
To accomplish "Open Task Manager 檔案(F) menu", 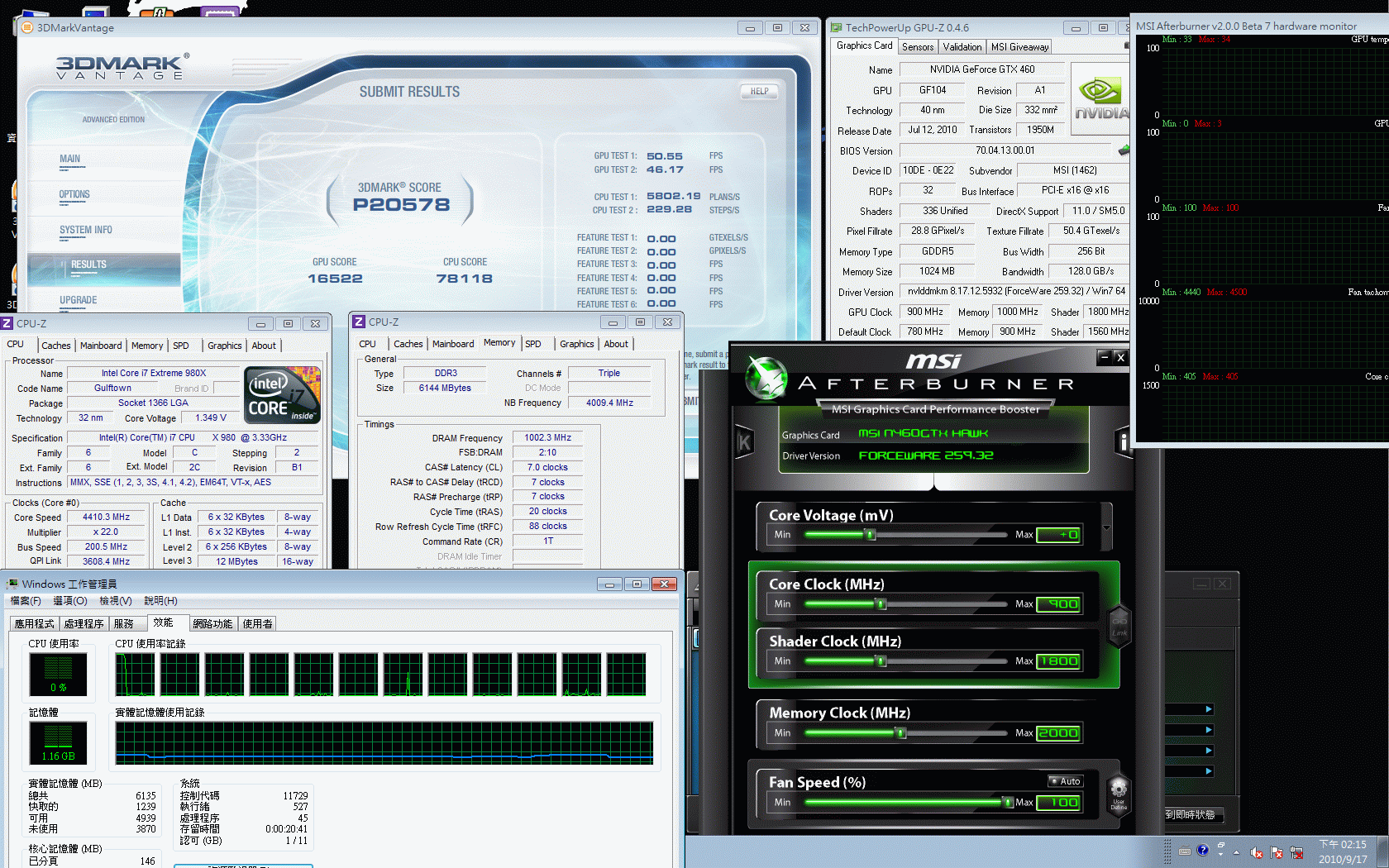I will [26, 601].
